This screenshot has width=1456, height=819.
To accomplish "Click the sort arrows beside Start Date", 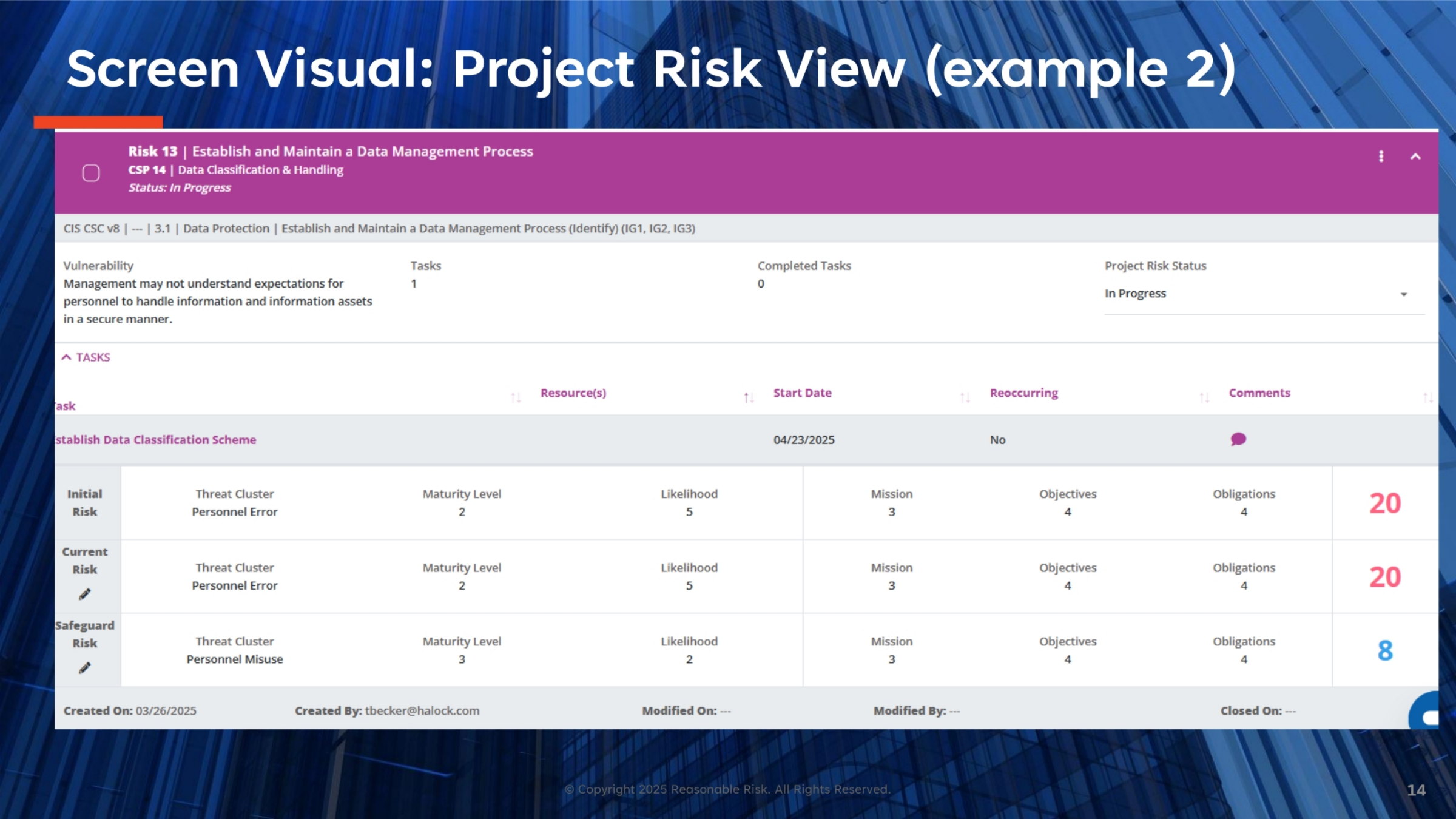I will coord(965,397).
